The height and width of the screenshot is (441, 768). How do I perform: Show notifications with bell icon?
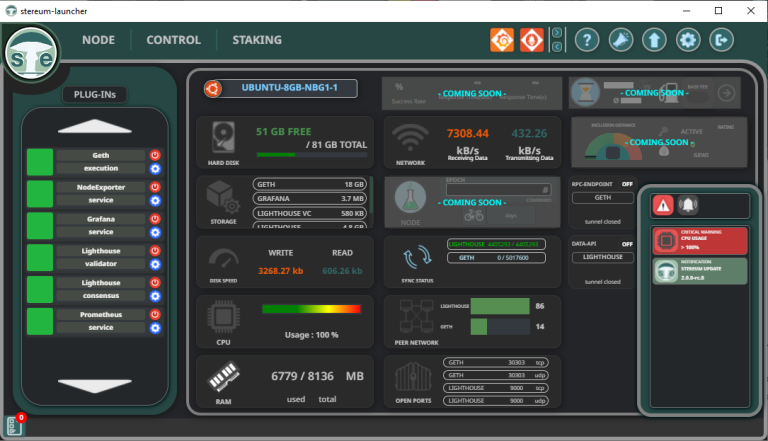click(688, 205)
